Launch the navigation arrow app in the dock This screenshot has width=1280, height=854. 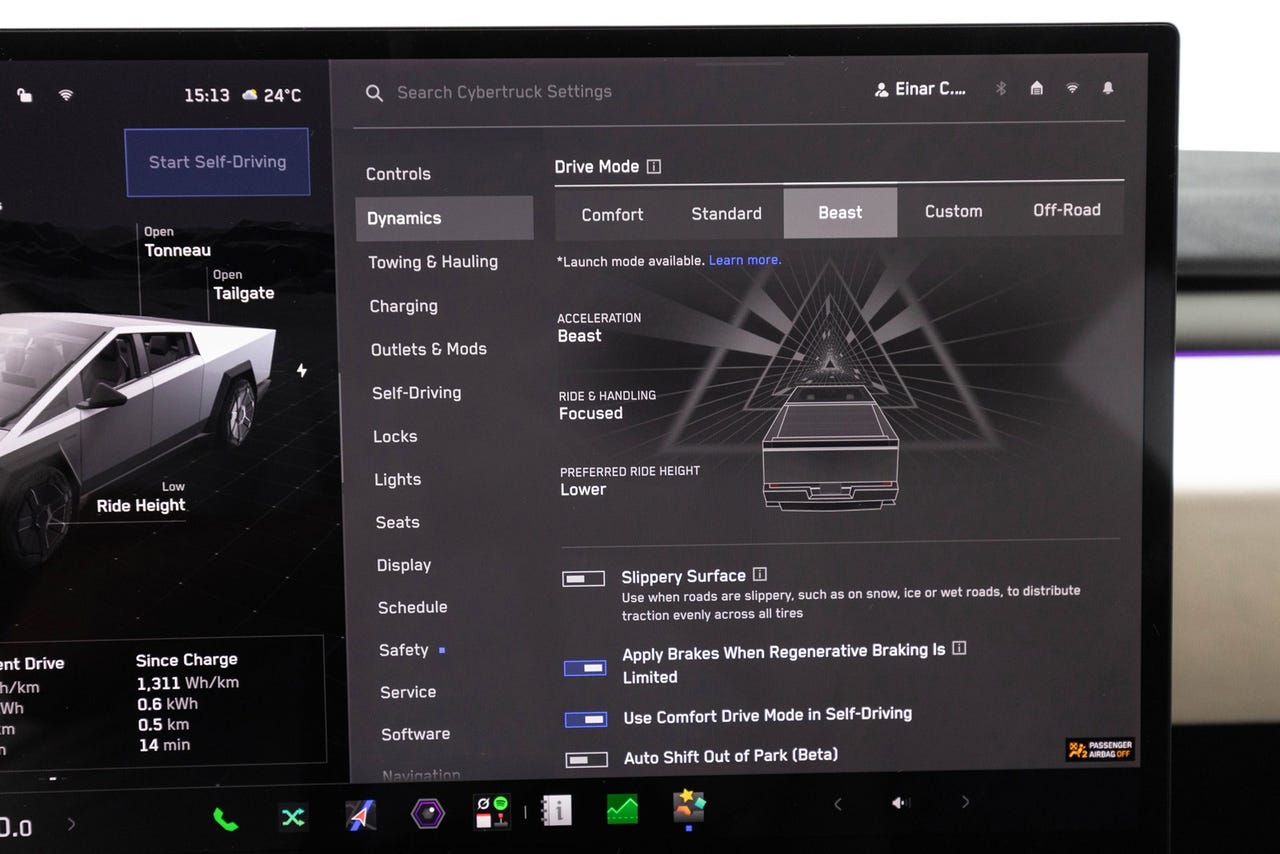point(361,815)
